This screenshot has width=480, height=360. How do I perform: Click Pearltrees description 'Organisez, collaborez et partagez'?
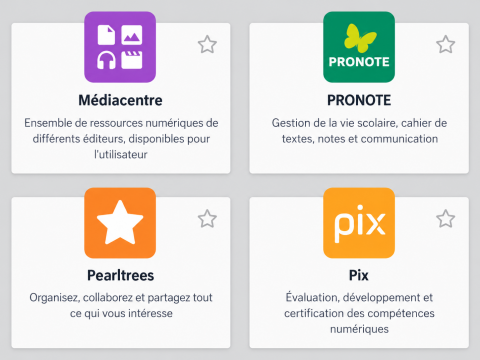[121, 305]
